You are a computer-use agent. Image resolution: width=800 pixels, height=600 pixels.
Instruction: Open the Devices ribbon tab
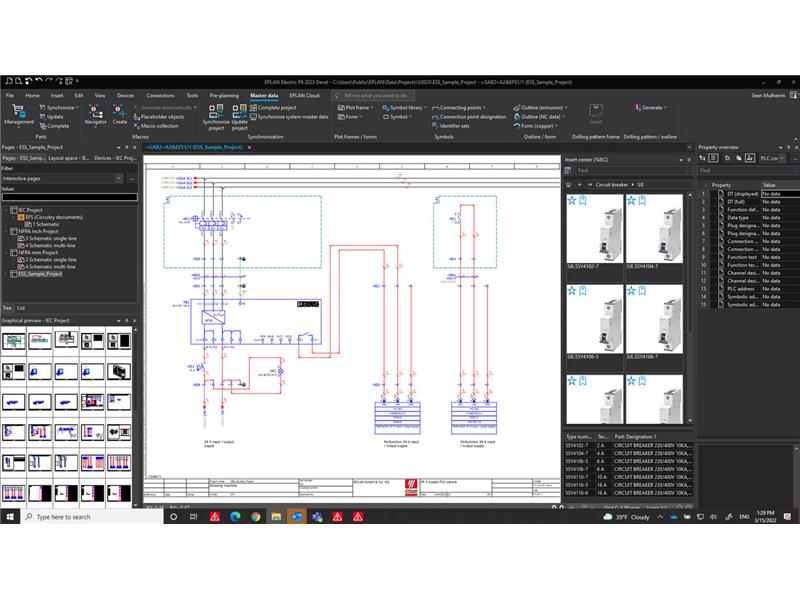coord(126,95)
